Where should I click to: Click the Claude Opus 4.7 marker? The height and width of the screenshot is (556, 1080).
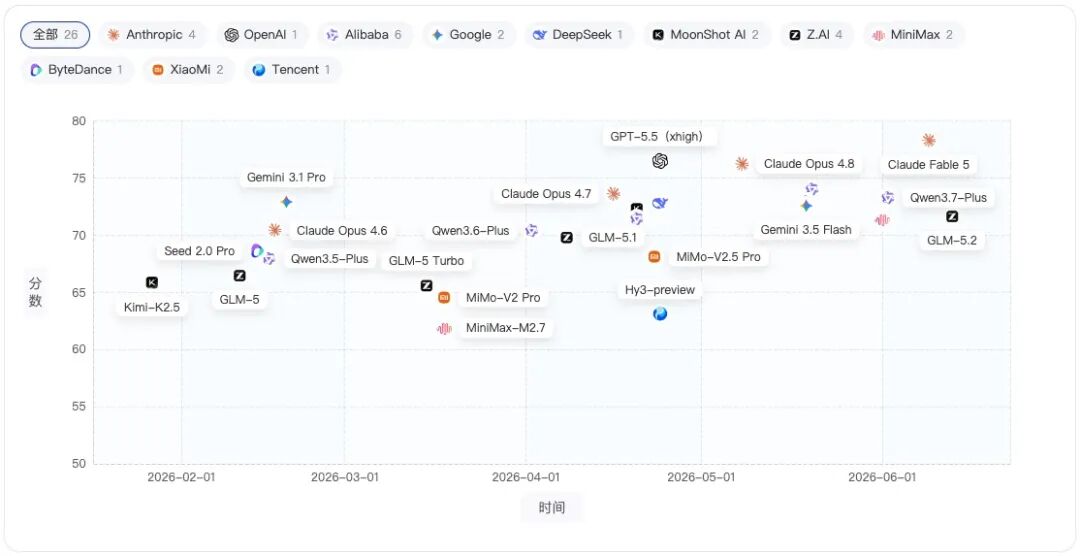[614, 194]
